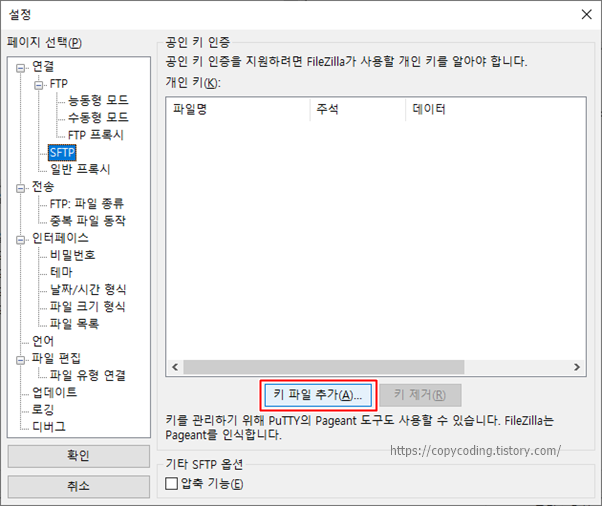Click the 파일명 column header
This screenshot has width=602, height=506.
(x=238, y=109)
